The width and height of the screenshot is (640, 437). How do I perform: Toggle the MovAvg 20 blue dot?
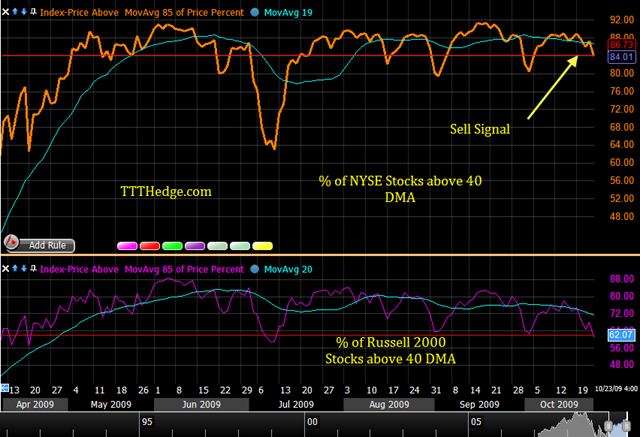254,269
